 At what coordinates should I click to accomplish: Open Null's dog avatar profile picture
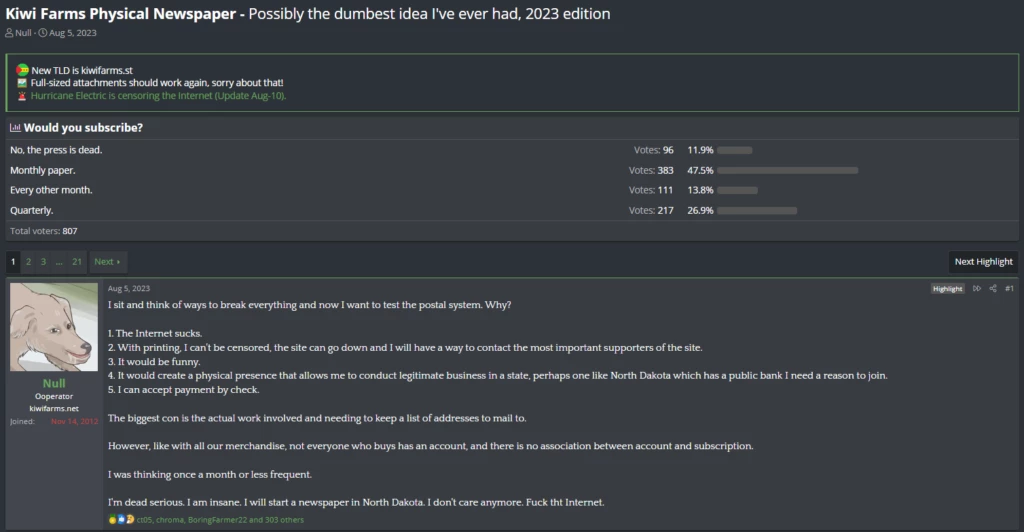pyautogui.click(x=54, y=327)
